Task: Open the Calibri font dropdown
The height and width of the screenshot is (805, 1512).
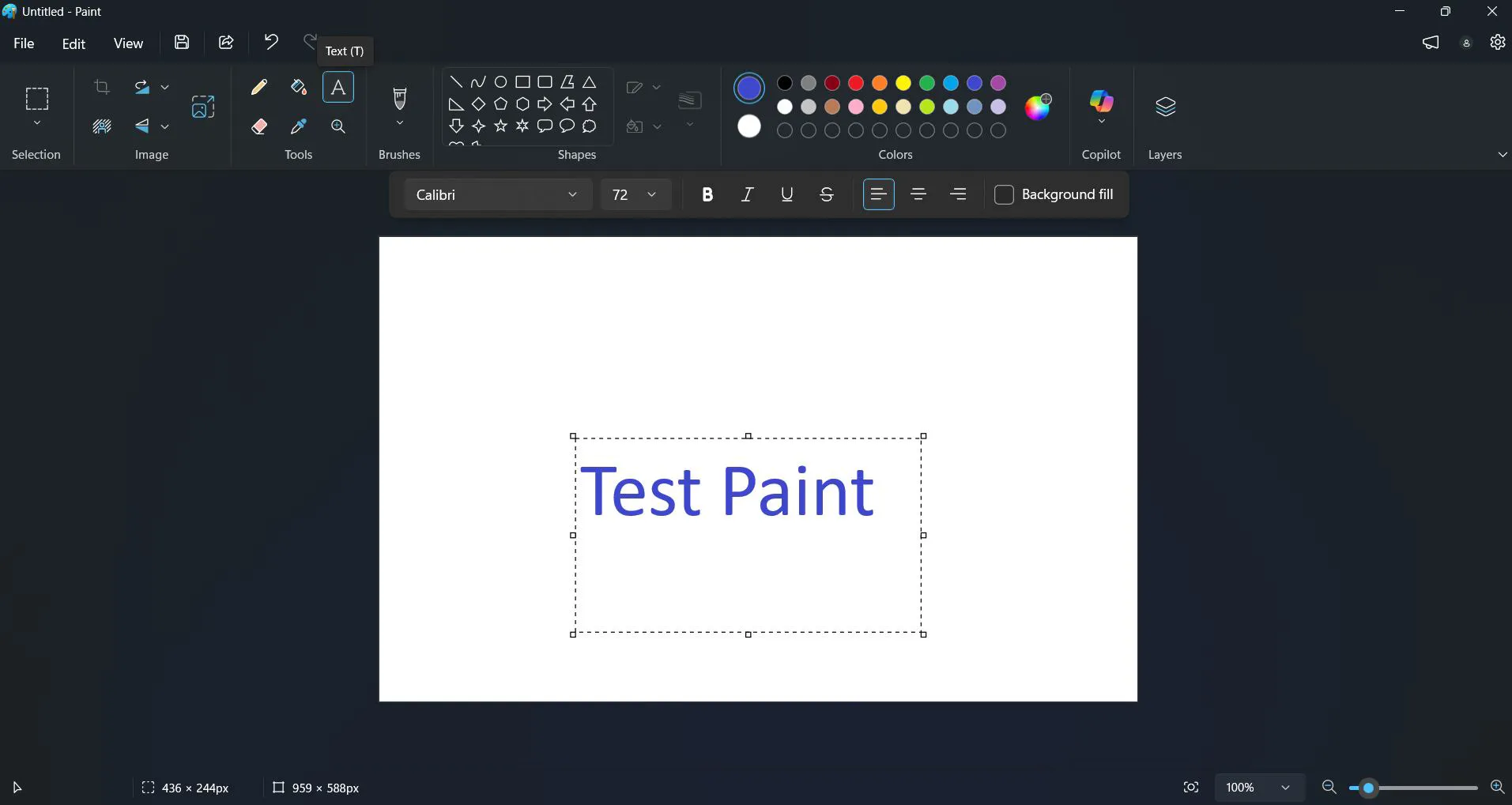Action: 496,194
